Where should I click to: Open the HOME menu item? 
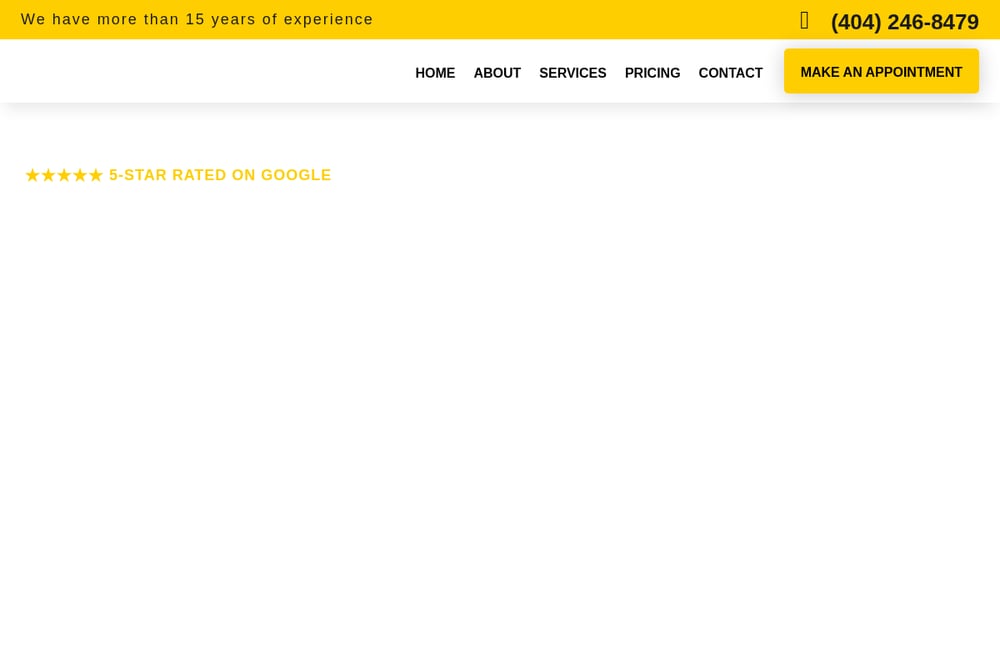[x=435, y=73]
